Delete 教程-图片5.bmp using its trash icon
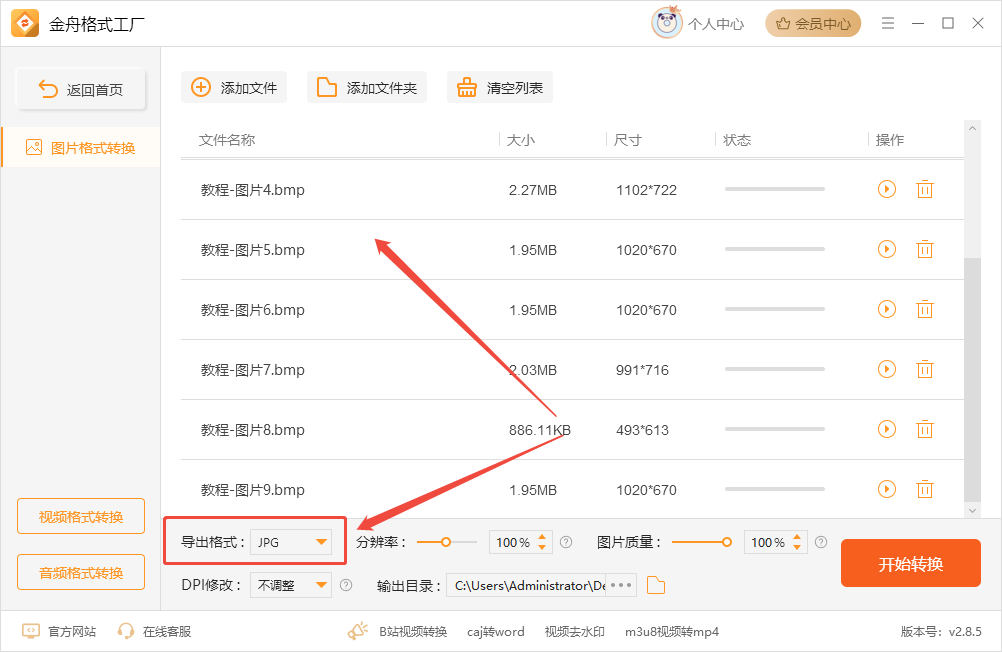The width and height of the screenshot is (1002, 652). 925,249
